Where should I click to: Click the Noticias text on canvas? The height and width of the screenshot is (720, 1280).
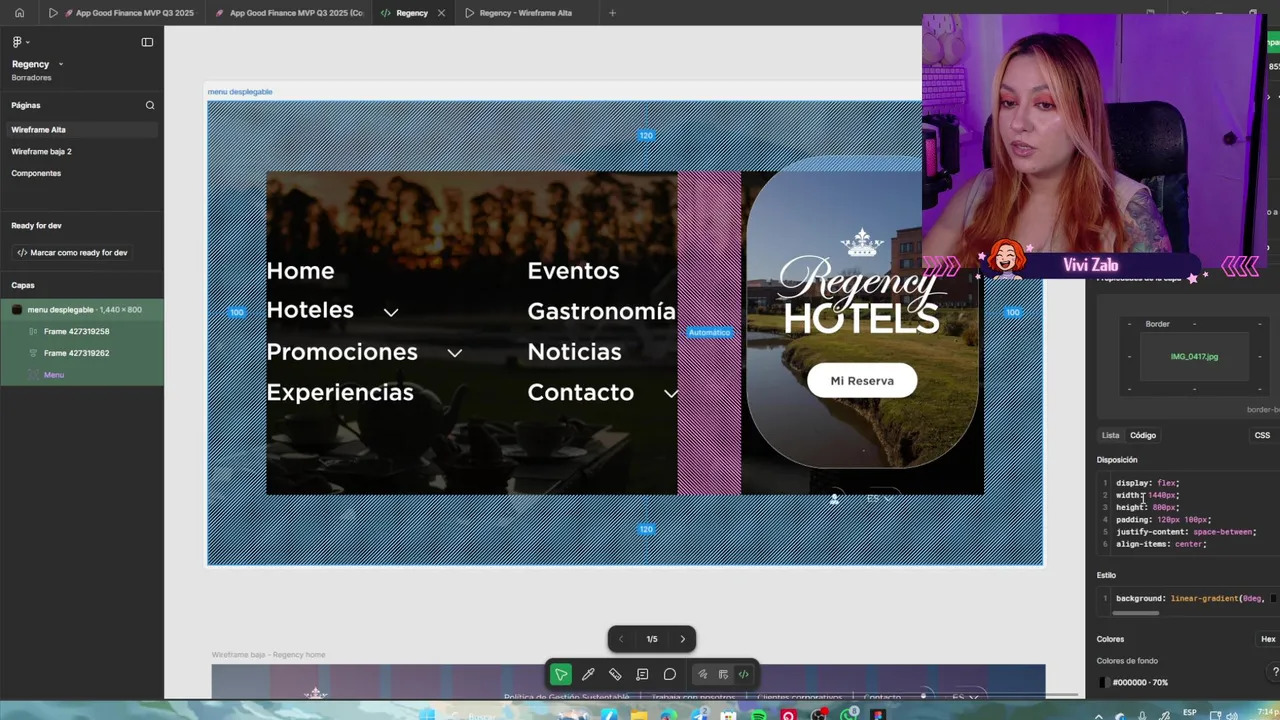[x=574, y=352]
